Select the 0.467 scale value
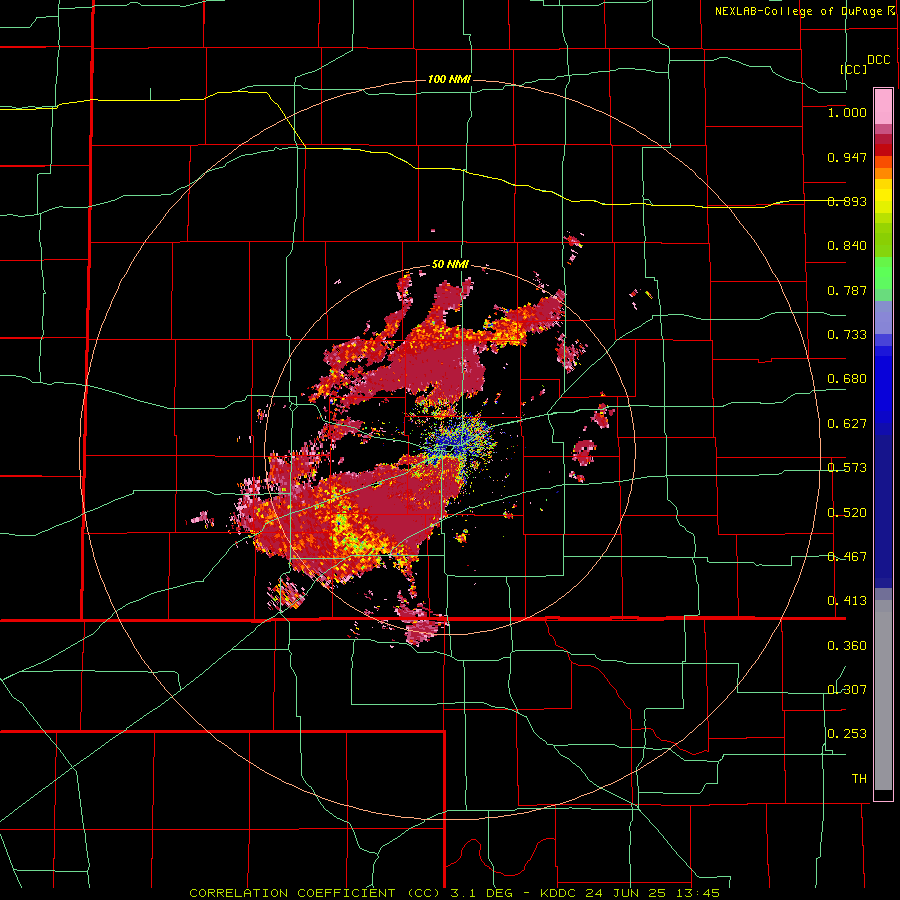Image resolution: width=900 pixels, height=900 pixels. point(847,557)
